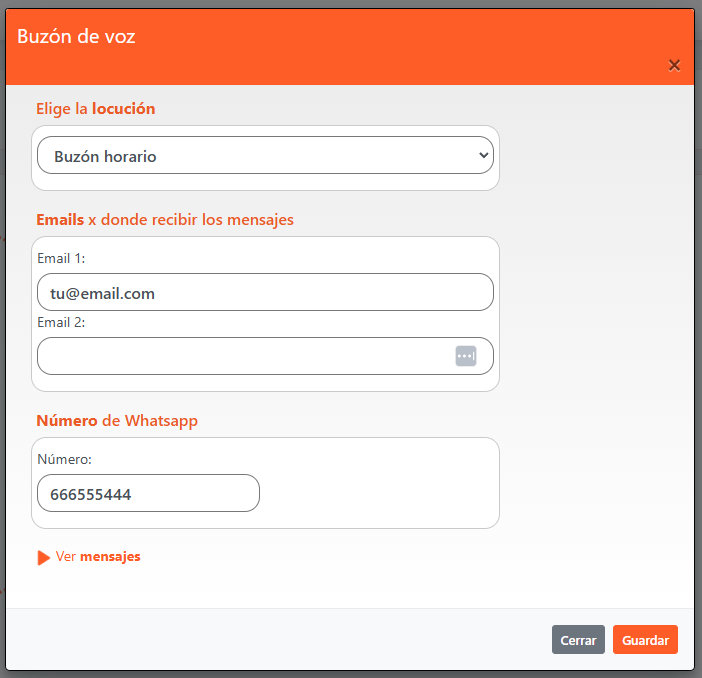Click the Email 2 input field
This screenshot has height=678, width=702.
pos(265,356)
